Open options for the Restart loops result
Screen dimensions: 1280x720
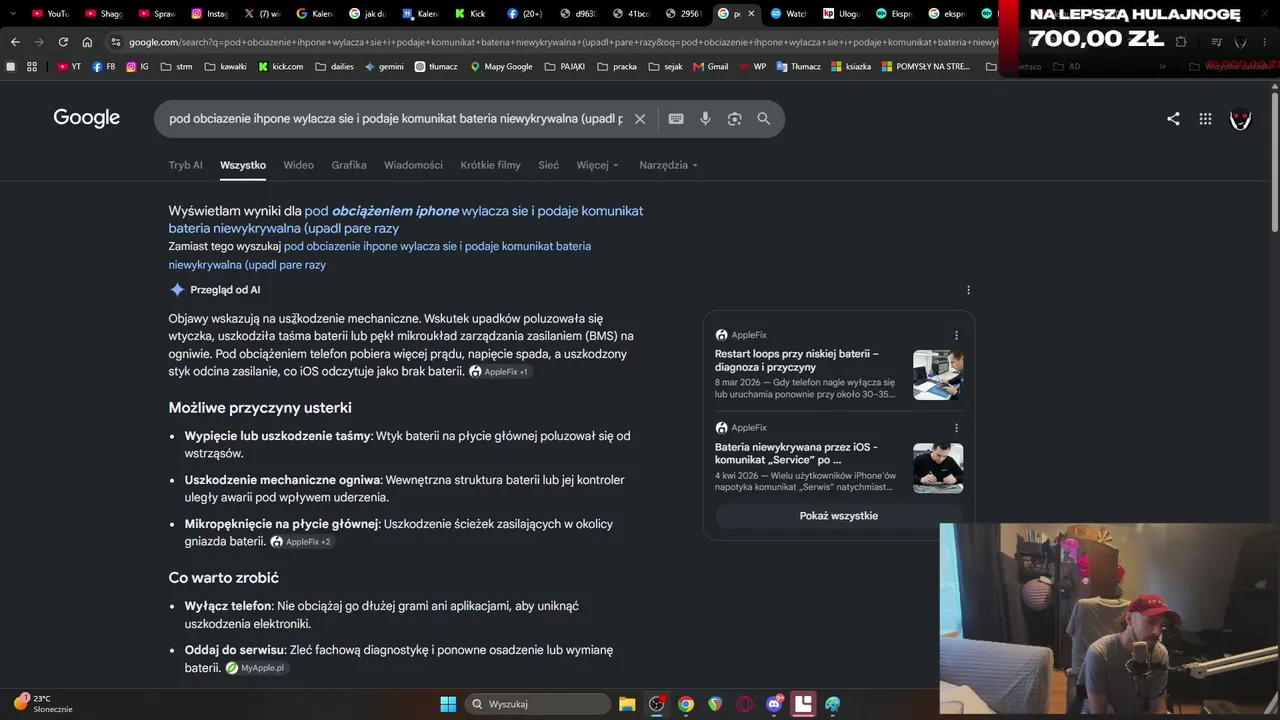[956, 335]
